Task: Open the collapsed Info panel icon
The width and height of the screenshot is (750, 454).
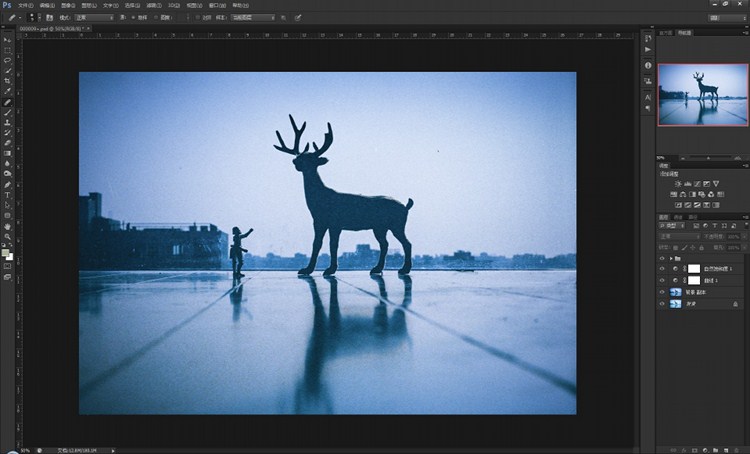Action: [x=648, y=65]
